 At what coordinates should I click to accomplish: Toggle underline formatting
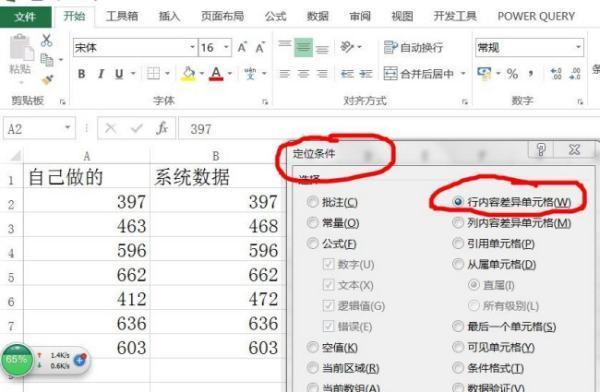point(119,74)
